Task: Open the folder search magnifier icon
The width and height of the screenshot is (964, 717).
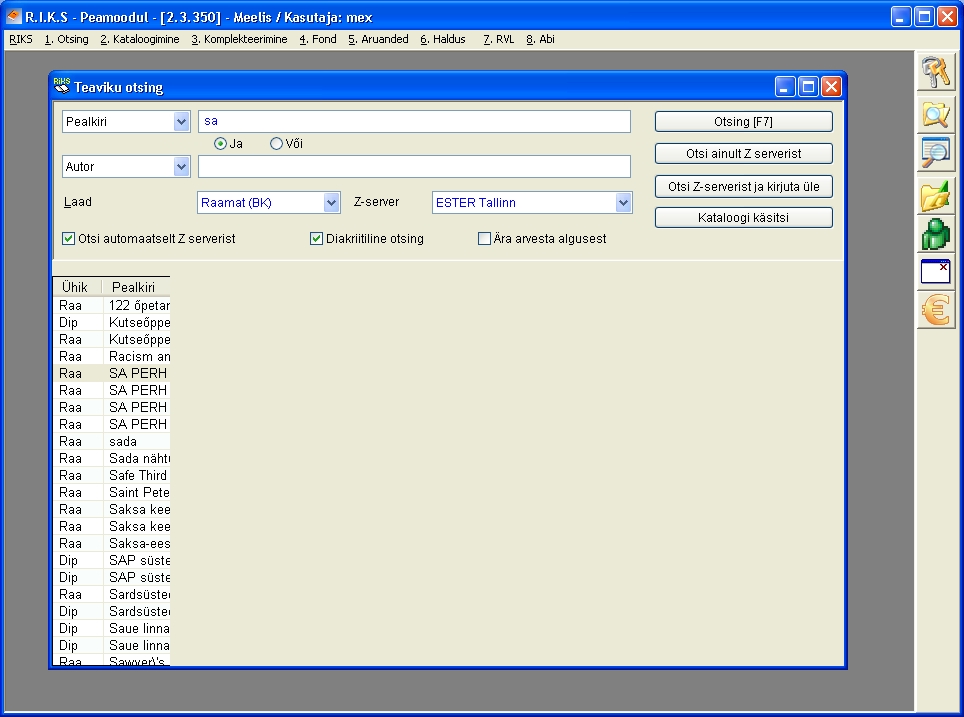Action: coord(936,114)
